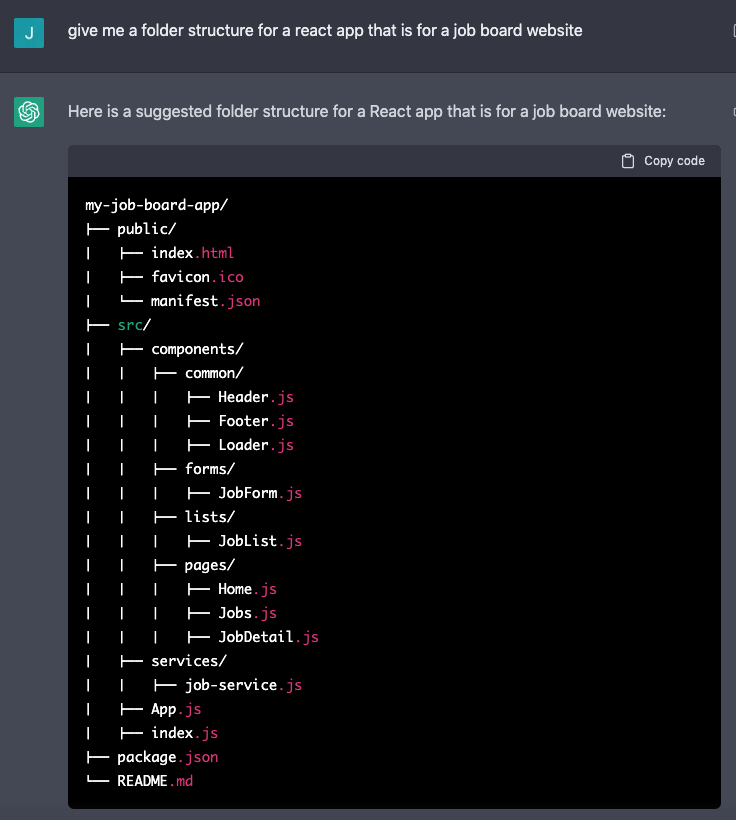The width and height of the screenshot is (737, 820).
Task: Click job-service.js under services
Action: [243, 685]
